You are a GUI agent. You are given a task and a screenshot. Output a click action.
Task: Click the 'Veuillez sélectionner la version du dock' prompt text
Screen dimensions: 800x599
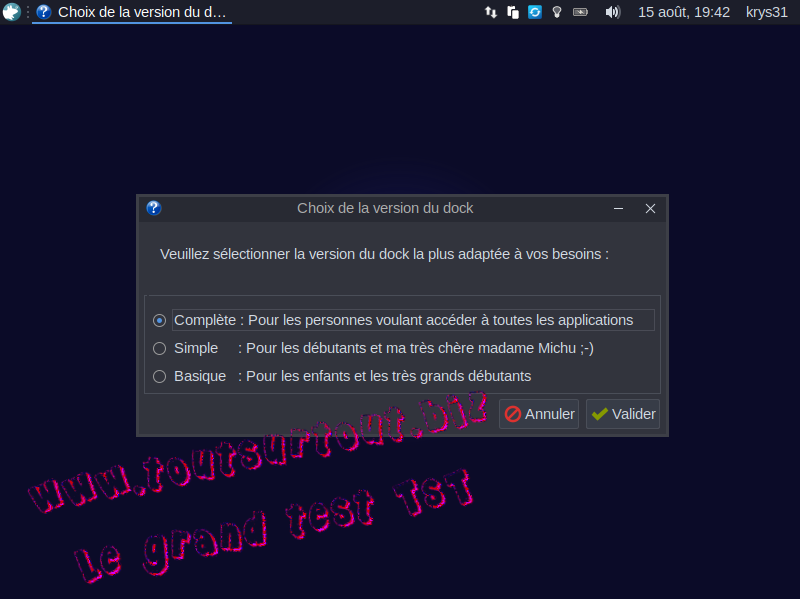point(384,254)
